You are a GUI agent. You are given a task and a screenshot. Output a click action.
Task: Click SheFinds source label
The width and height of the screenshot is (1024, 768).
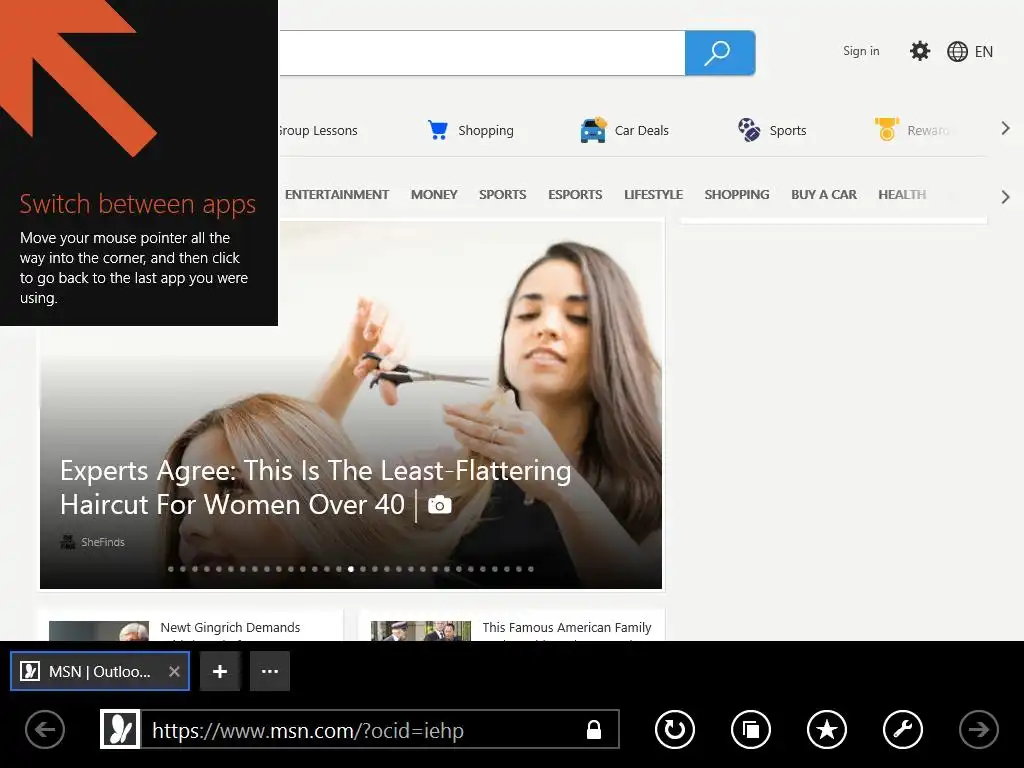click(x=103, y=542)
